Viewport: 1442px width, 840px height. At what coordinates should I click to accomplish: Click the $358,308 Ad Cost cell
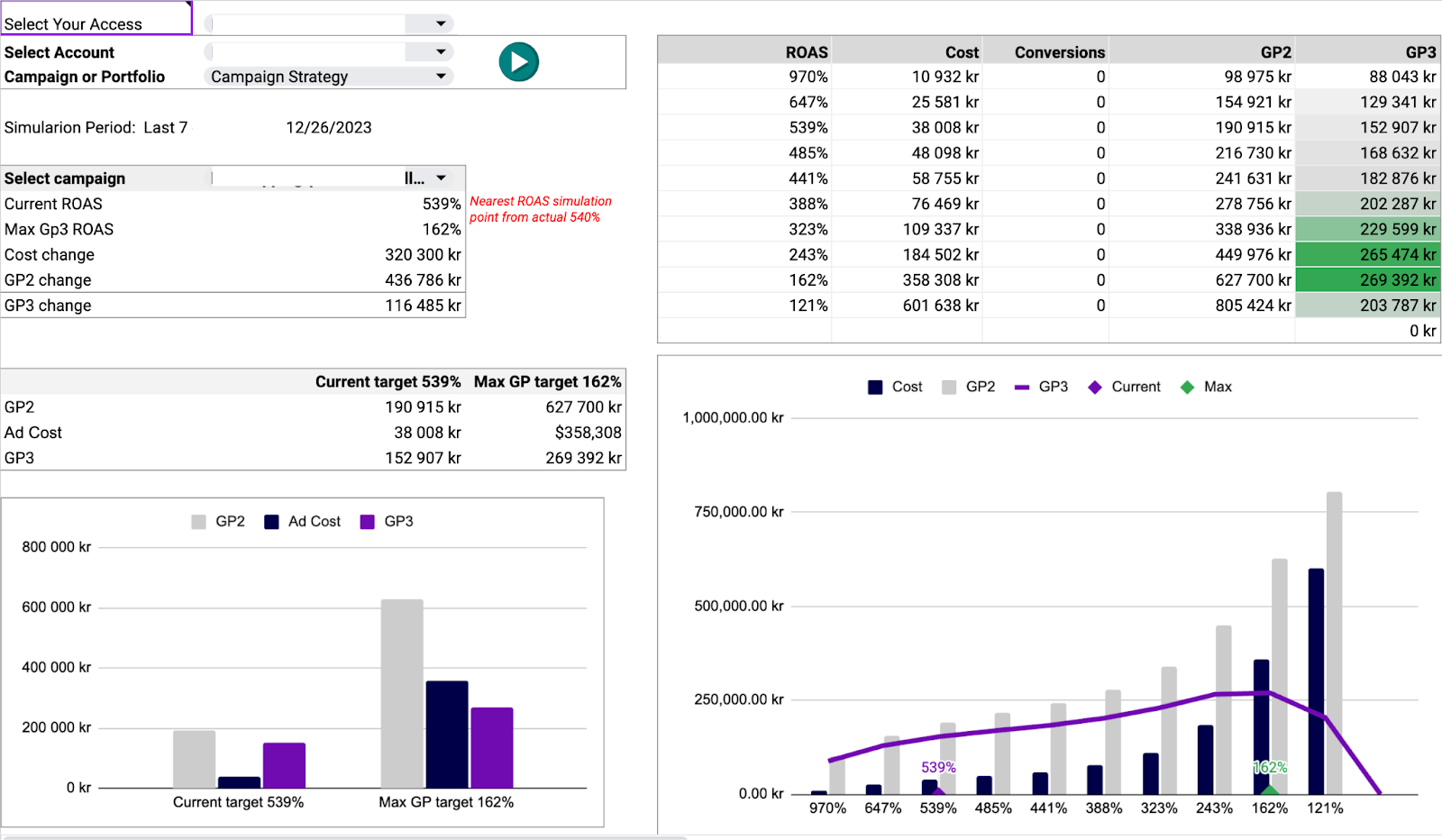click(588, 433)
